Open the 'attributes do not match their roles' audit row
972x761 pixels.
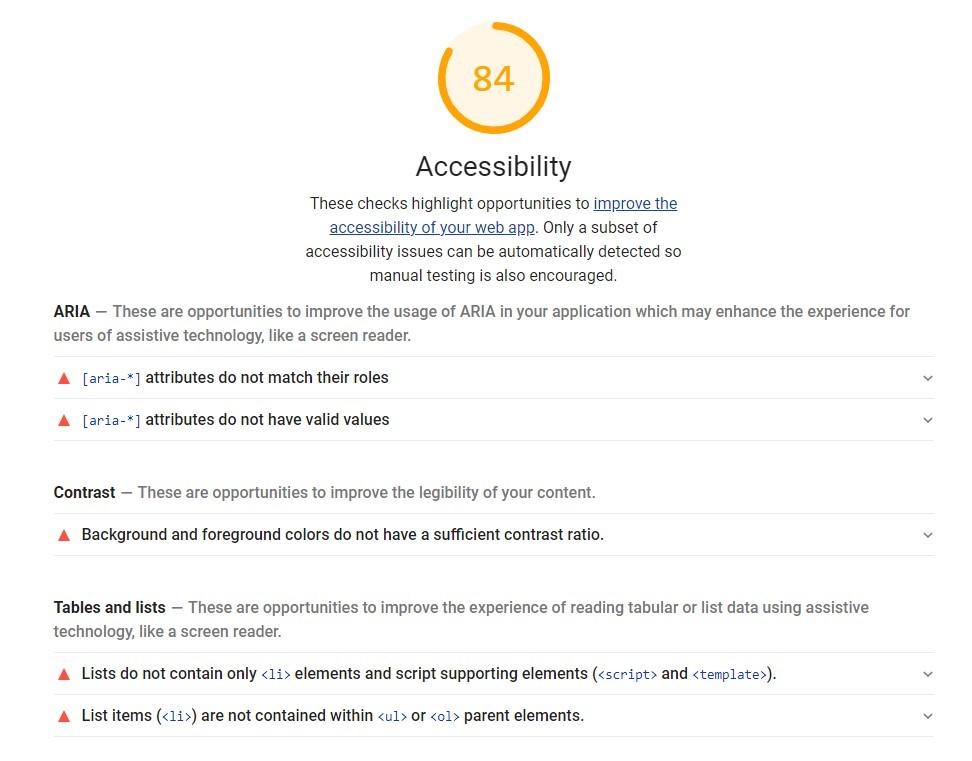pyautogui.click(x=493, y=378)
